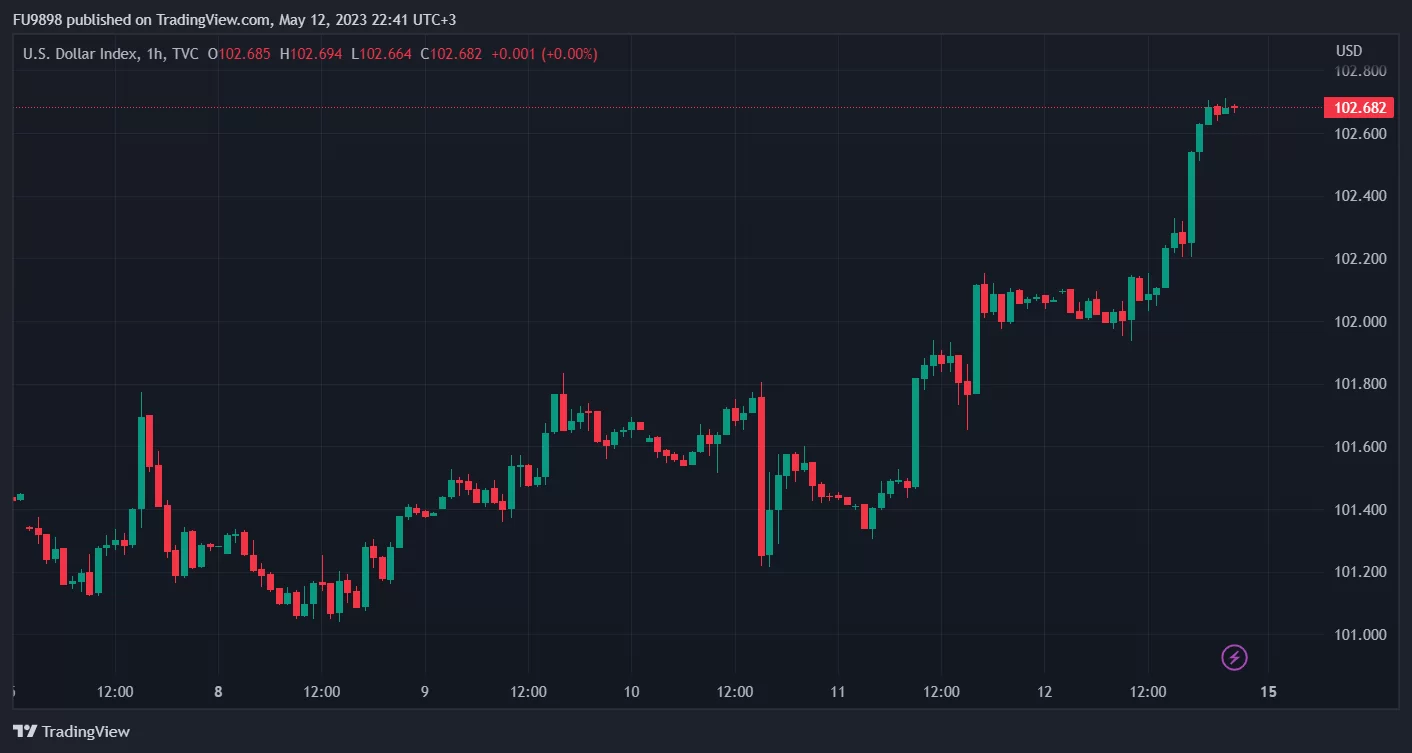The height and width of the screenshot is (753, 1412).
Task: Click date label 15 on time axis
Action: click(x=1269, y=692)
